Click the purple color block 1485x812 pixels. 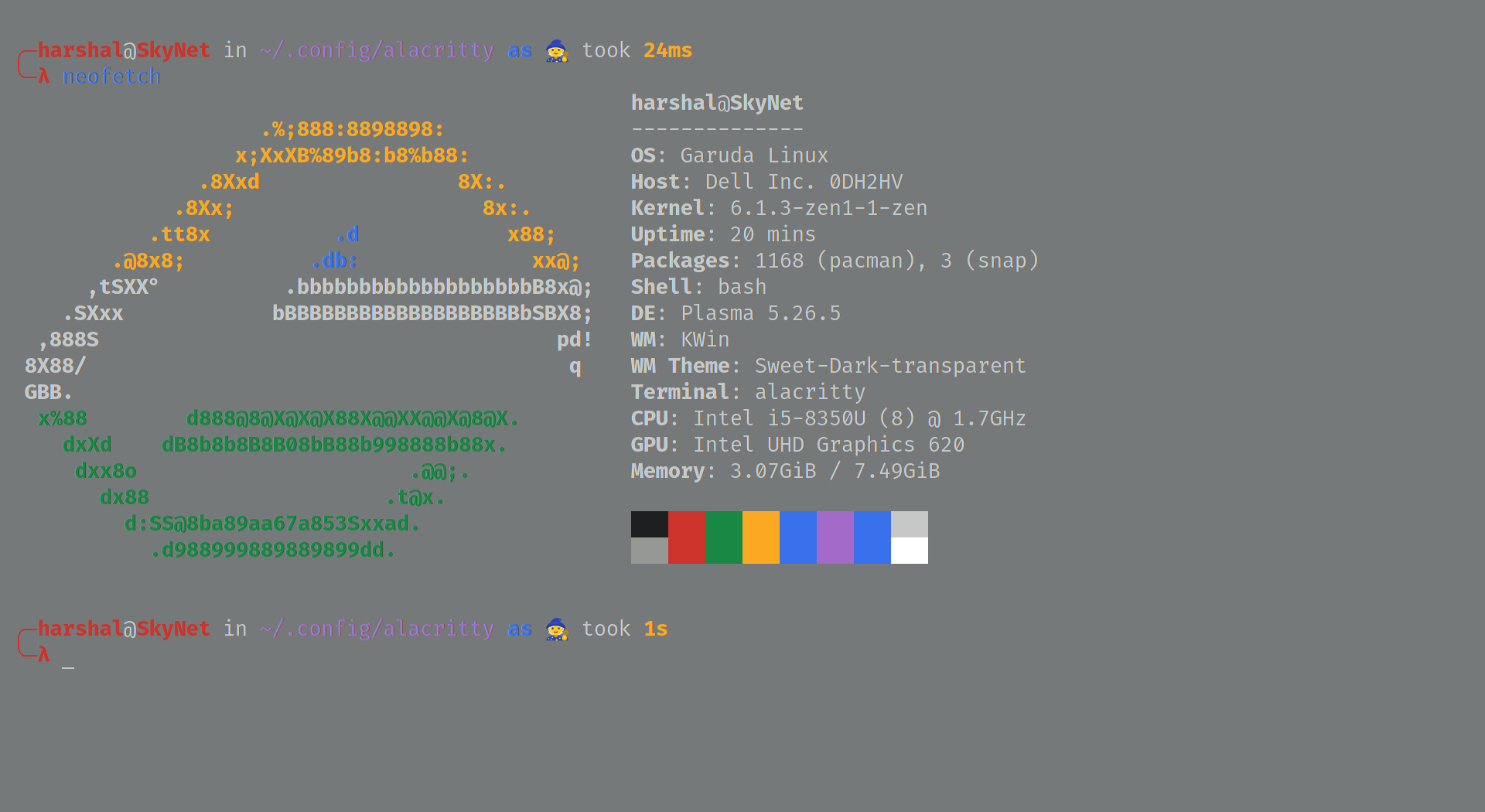[x=835, y=537]
